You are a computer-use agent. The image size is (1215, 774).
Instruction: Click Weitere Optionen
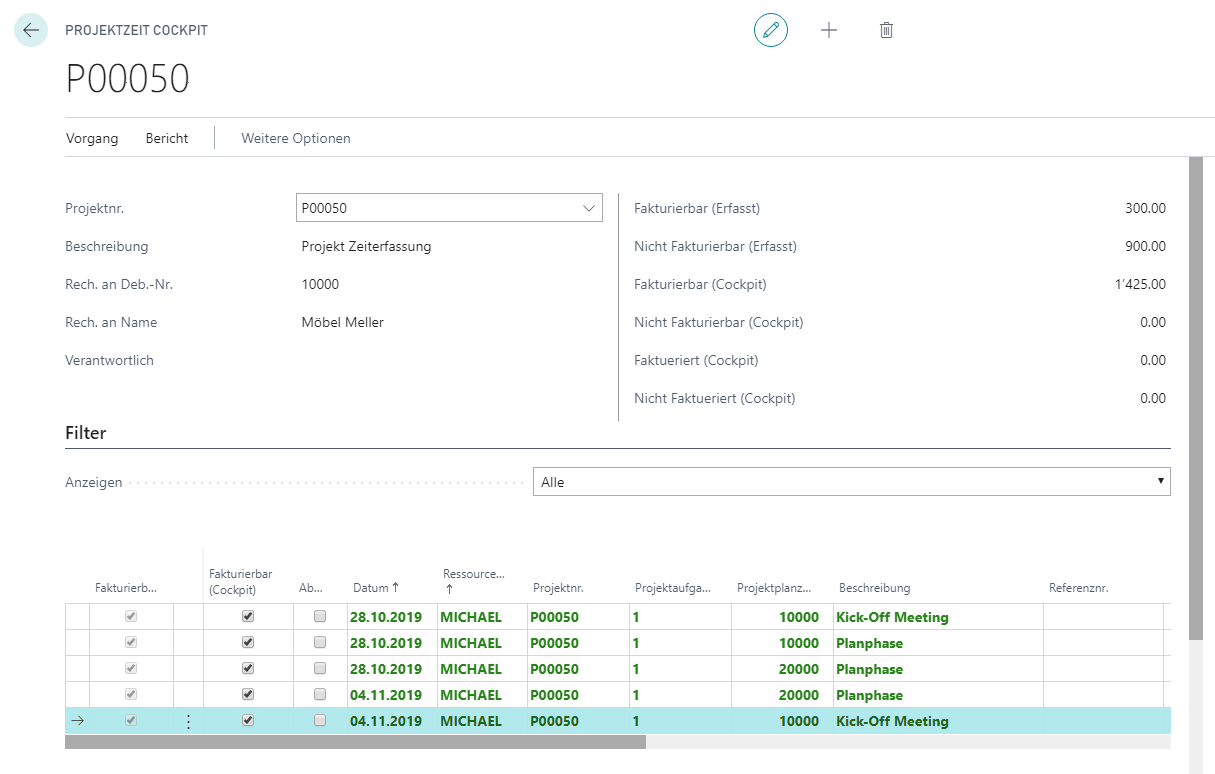pyautogui.click(x=296, y=138)
